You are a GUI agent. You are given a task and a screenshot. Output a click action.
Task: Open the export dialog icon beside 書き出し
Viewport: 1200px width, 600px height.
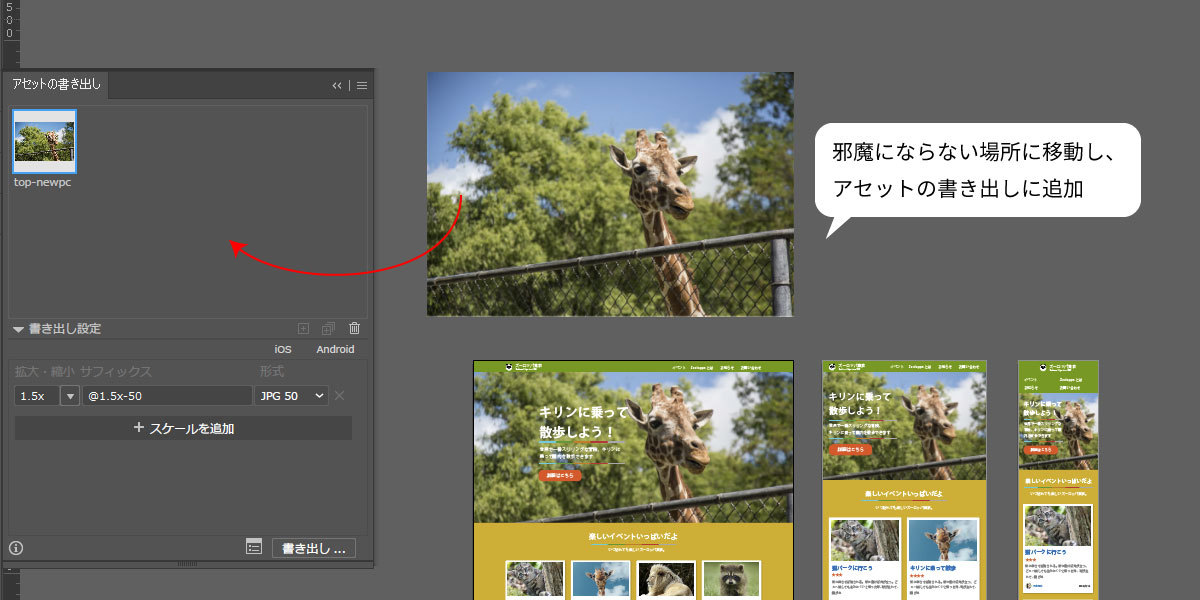coord(254,547)
